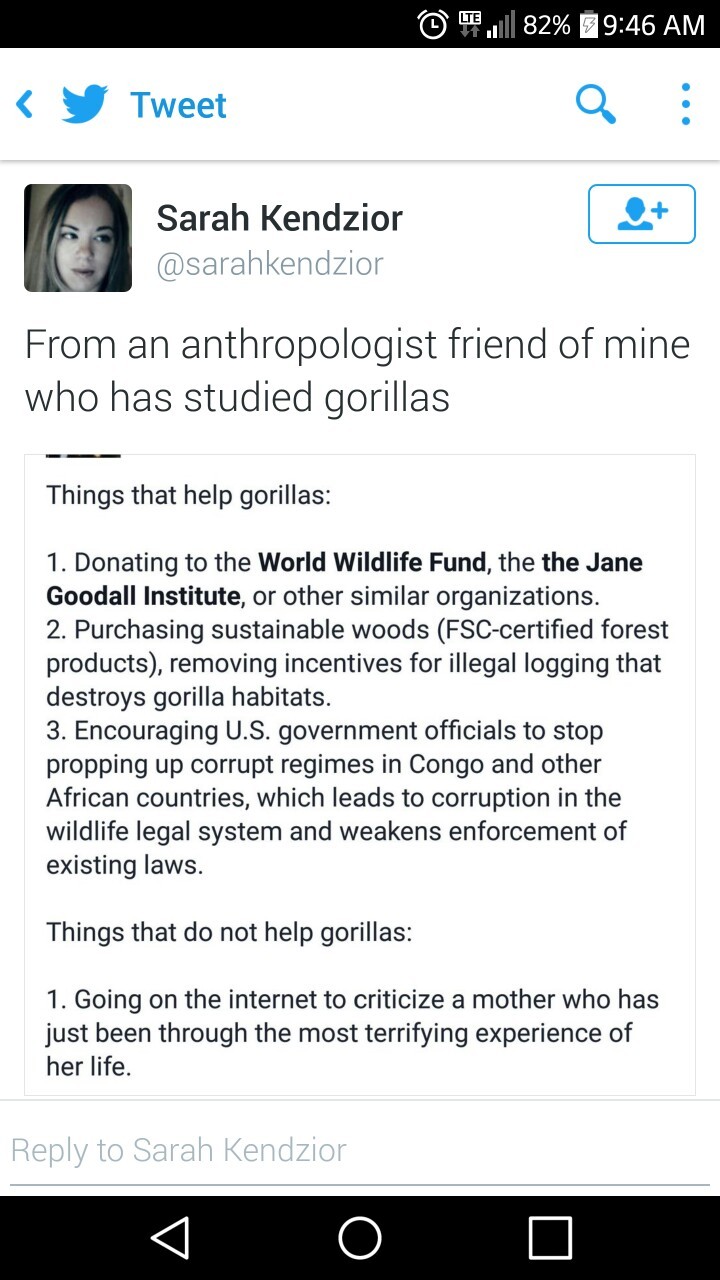
Task: Open the search magnifier icon
Action: pyautogui.click(x=596, y=104)
